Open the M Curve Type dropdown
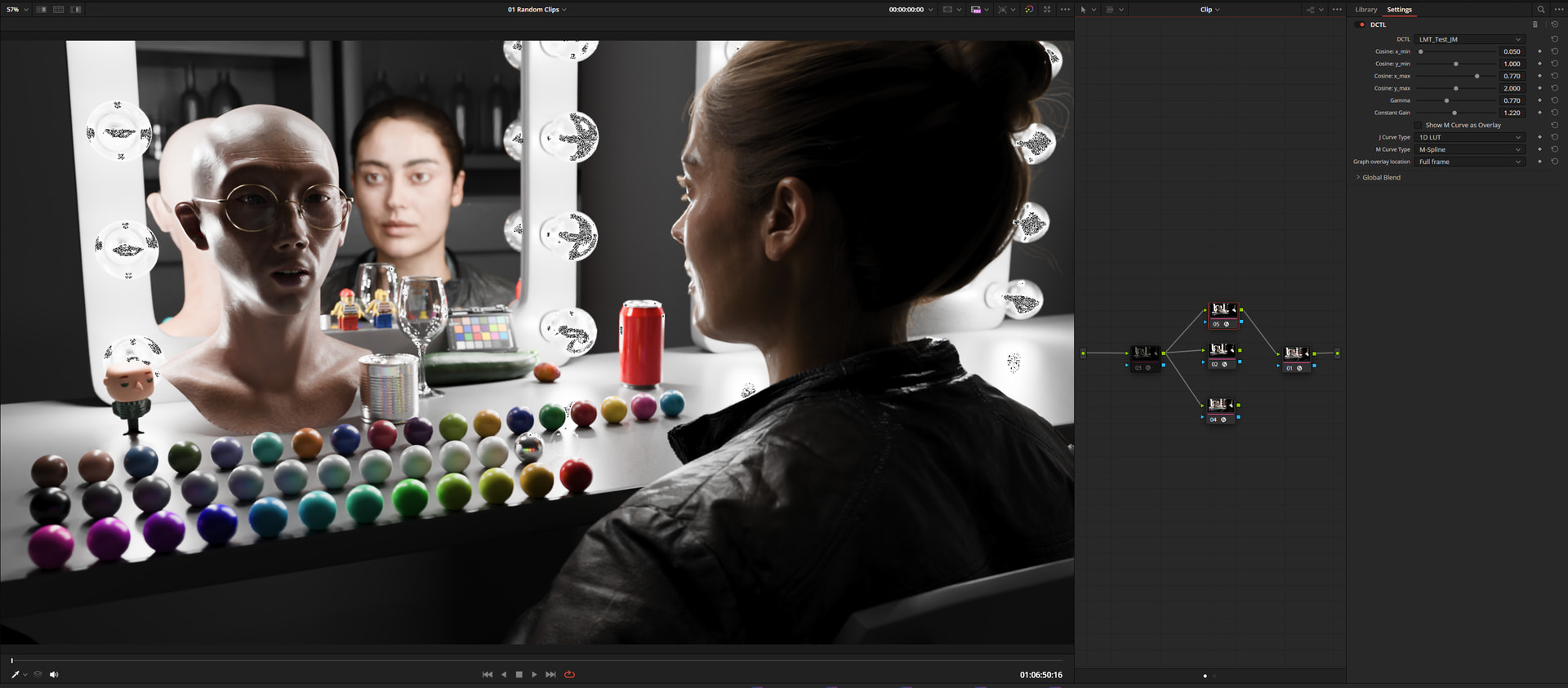1568x688 pixels. [1469, 149]
